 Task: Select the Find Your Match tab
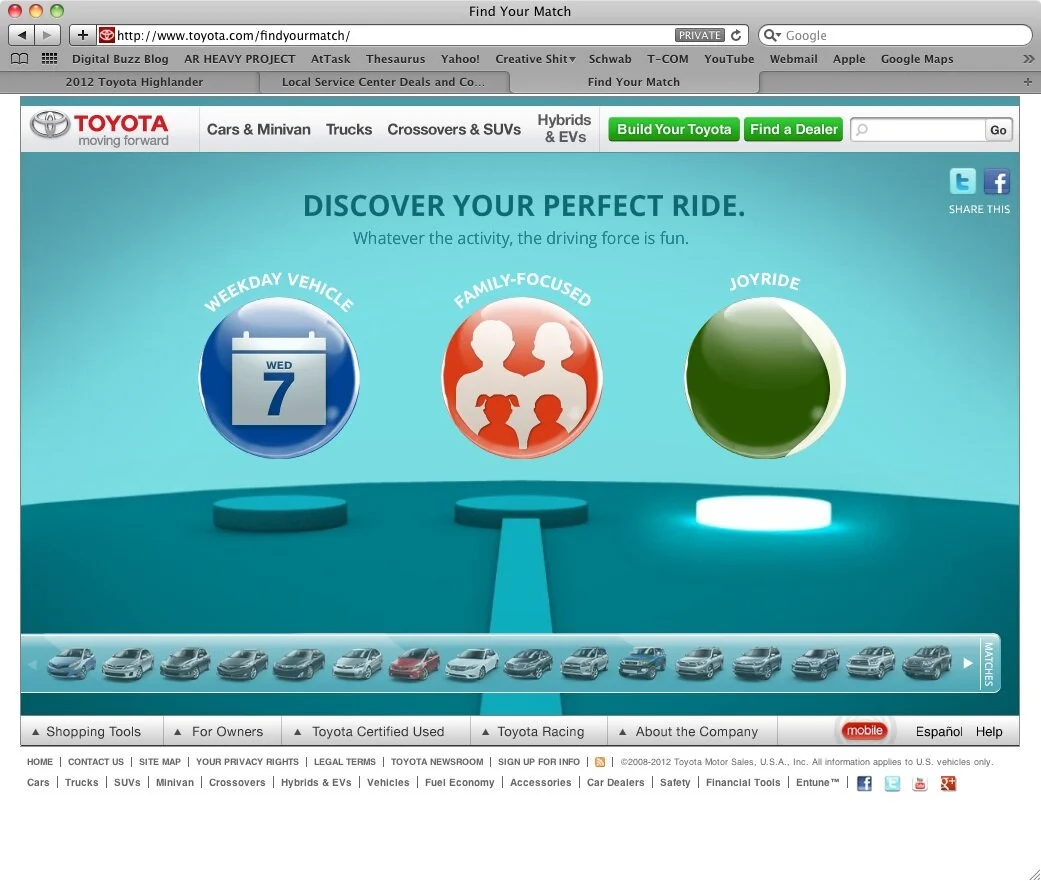pos(634,82)
